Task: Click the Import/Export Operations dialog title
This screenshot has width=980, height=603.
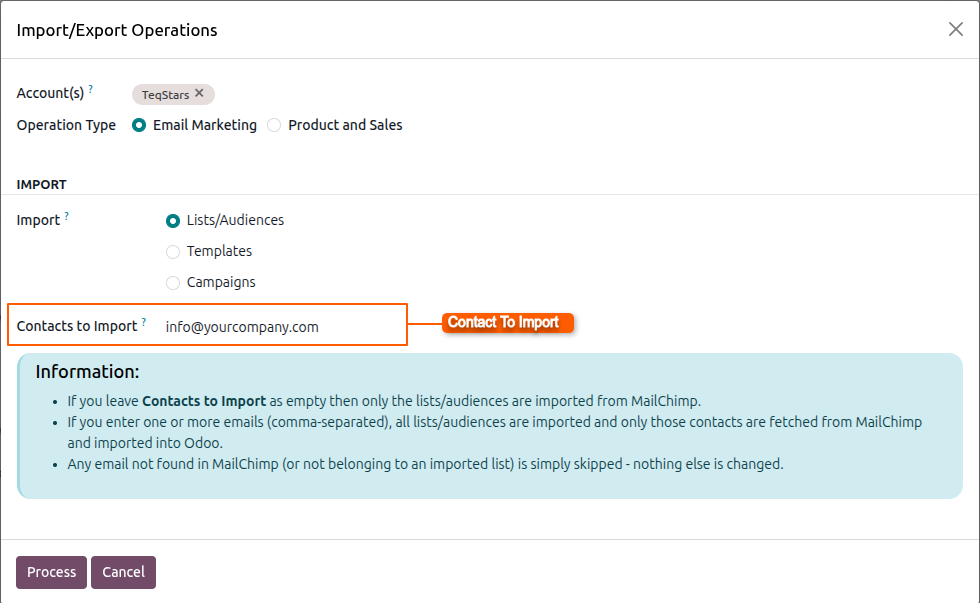Action: [117, 30]
